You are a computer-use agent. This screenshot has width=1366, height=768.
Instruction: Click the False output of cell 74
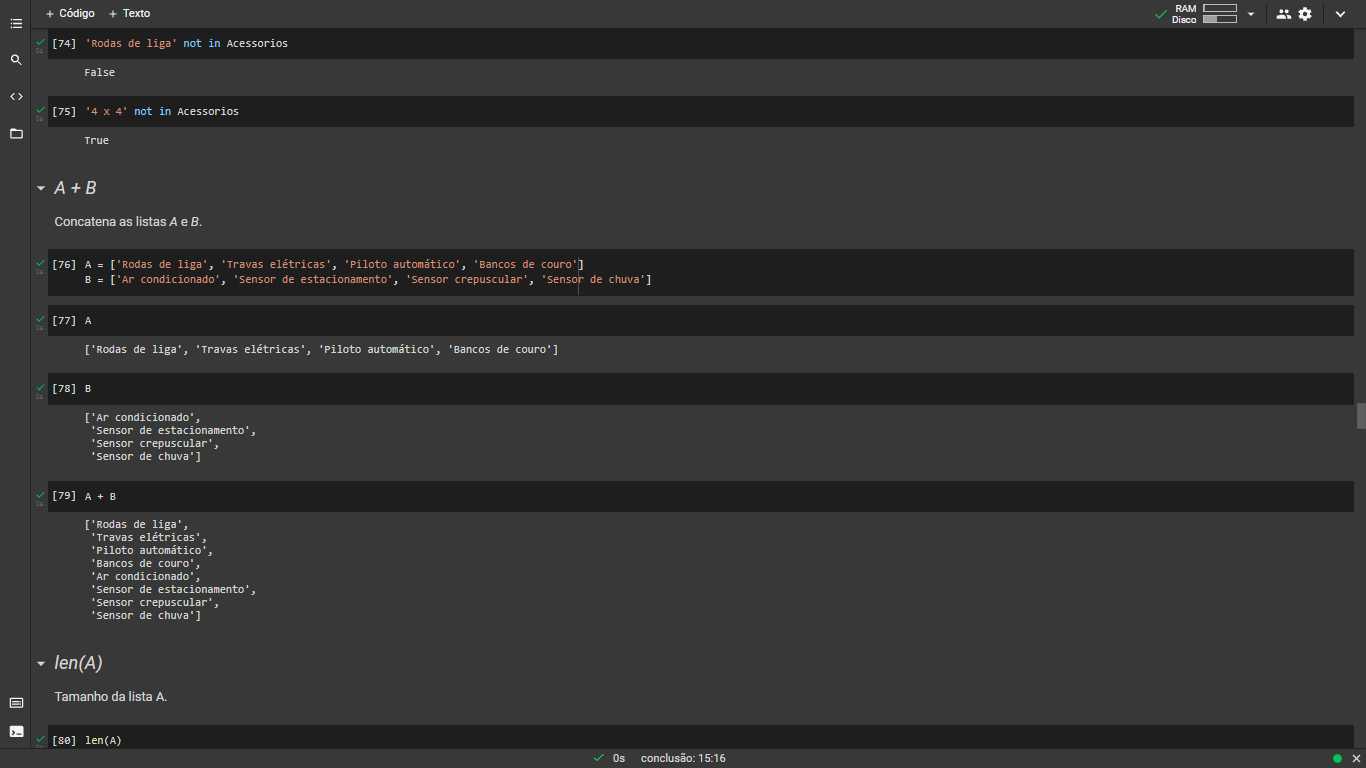[x=99, y=73]
